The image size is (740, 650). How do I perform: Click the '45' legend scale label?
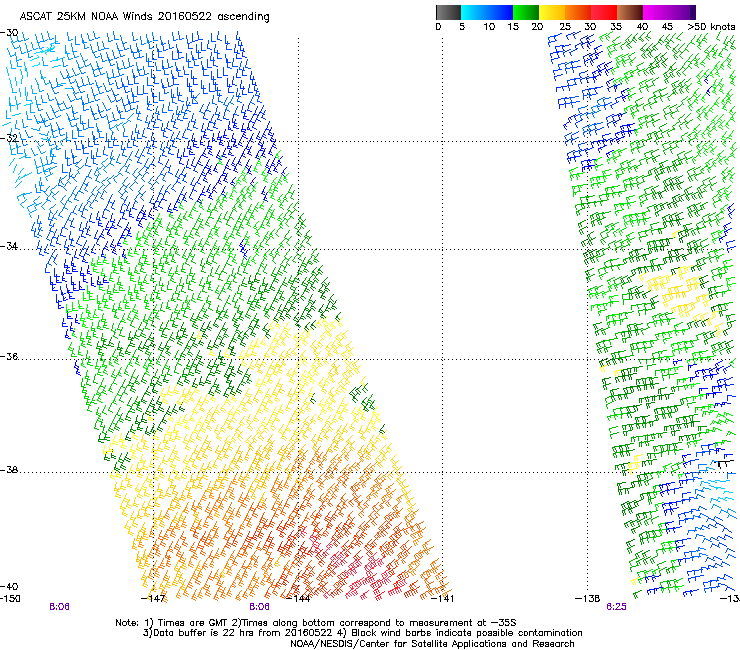tap(667, 26)
